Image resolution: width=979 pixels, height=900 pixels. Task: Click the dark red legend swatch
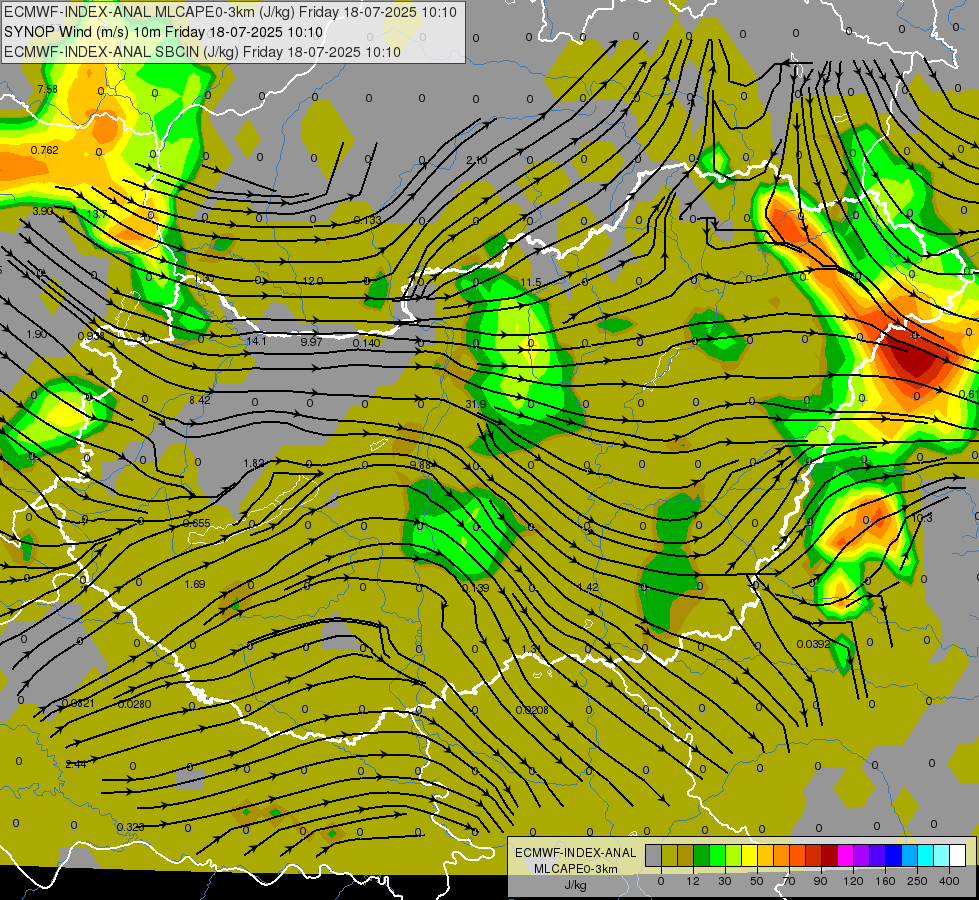pyautogui.click(x=830, y=856)
